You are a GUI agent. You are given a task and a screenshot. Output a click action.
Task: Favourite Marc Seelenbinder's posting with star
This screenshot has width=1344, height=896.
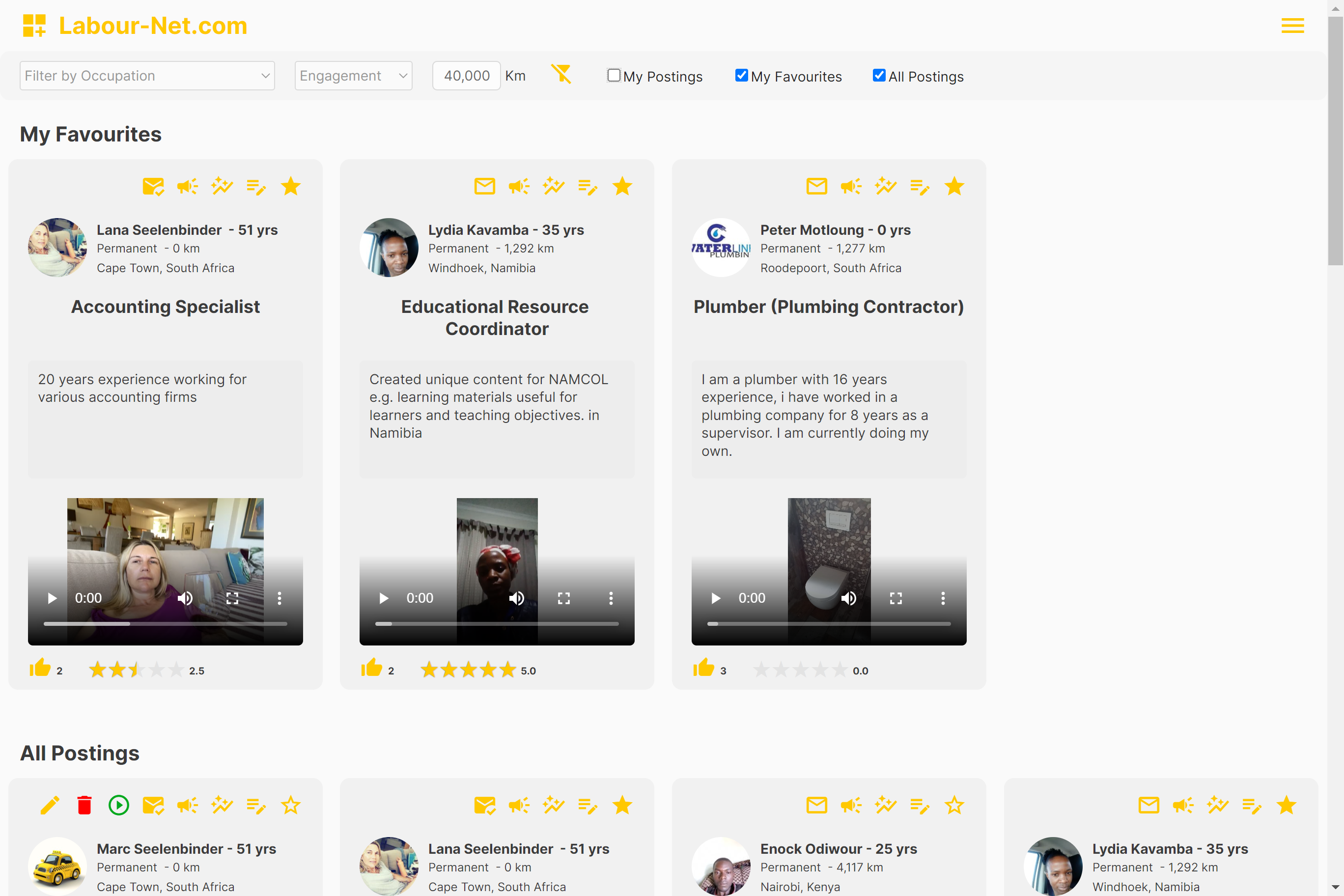click(291, 805)
